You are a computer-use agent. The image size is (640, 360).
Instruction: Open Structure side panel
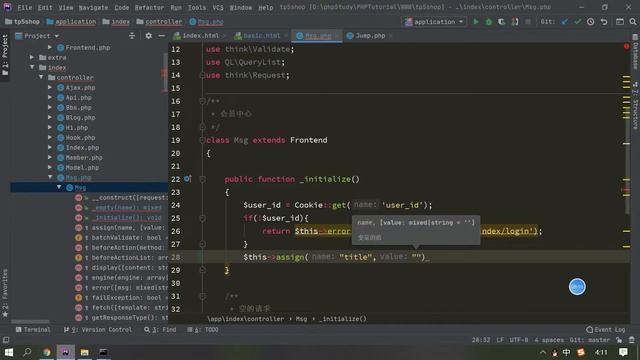635,106
